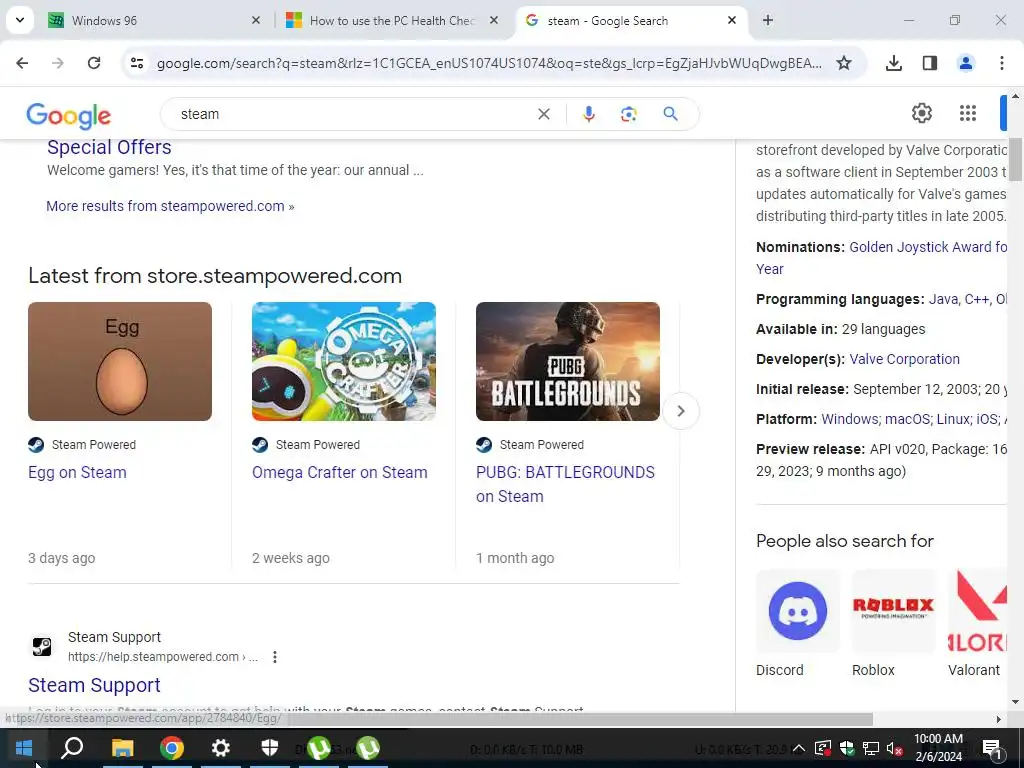Open the tab search dropdown arrow
Viewport: 1024px width, 768px height.
[20, 20]
